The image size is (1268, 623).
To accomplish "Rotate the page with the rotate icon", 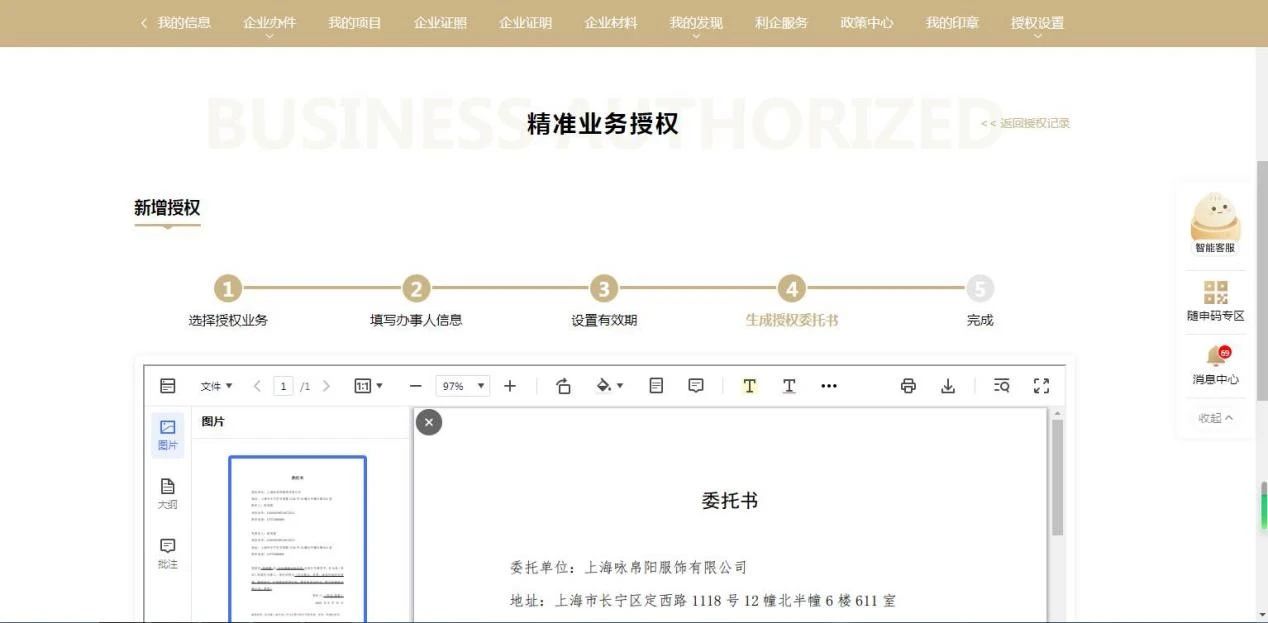I will coord(563,386).
